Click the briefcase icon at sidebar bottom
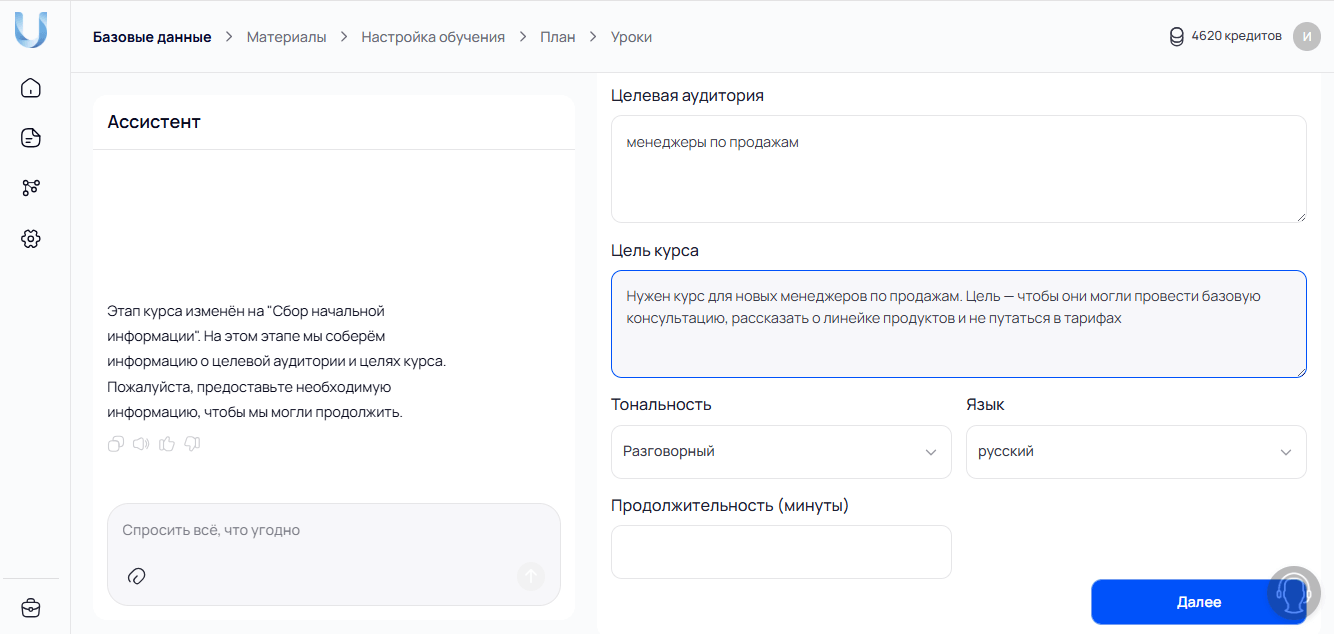Screen dimensions: 1334x634 tap(31, 607)
